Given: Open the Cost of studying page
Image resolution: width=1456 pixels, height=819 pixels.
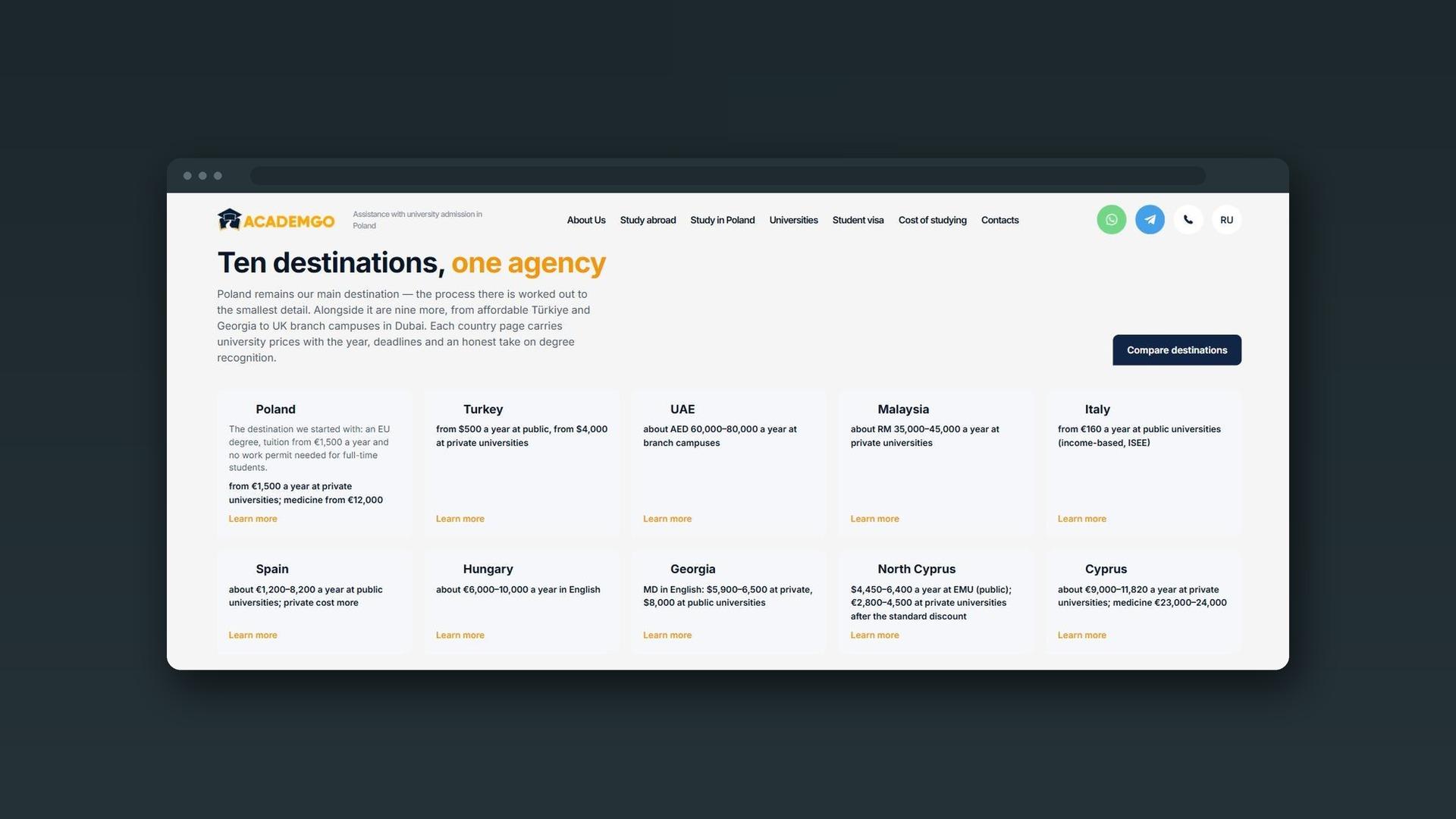Looking at the screenshot, I should 932,220.
